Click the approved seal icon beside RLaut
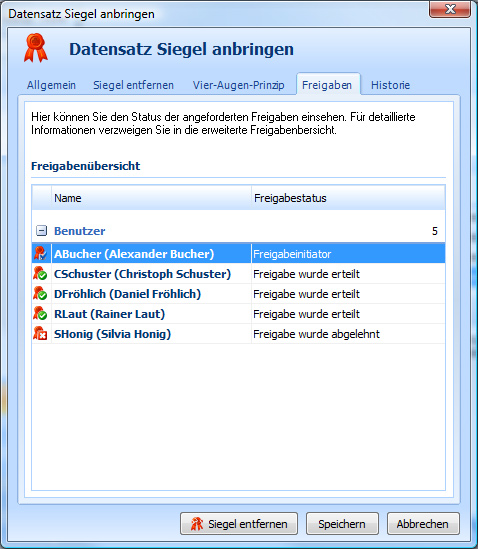 [x=40, y=313]
